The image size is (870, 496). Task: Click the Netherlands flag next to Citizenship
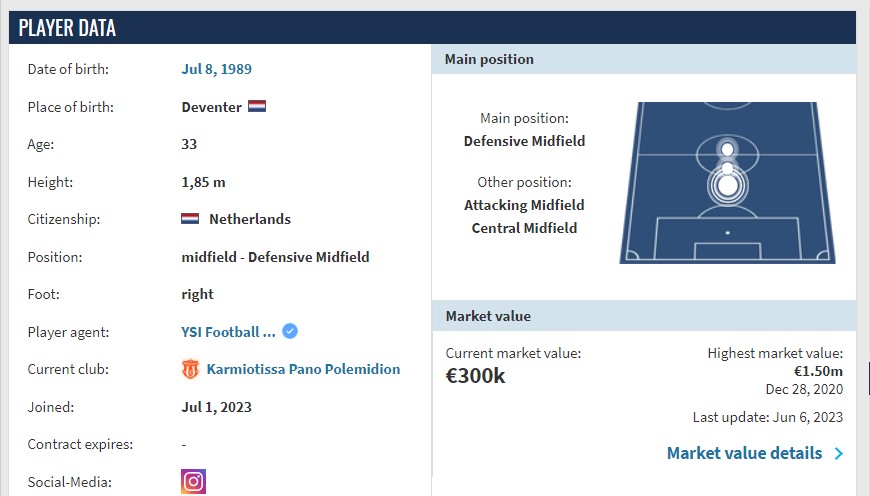coord(190,219)
